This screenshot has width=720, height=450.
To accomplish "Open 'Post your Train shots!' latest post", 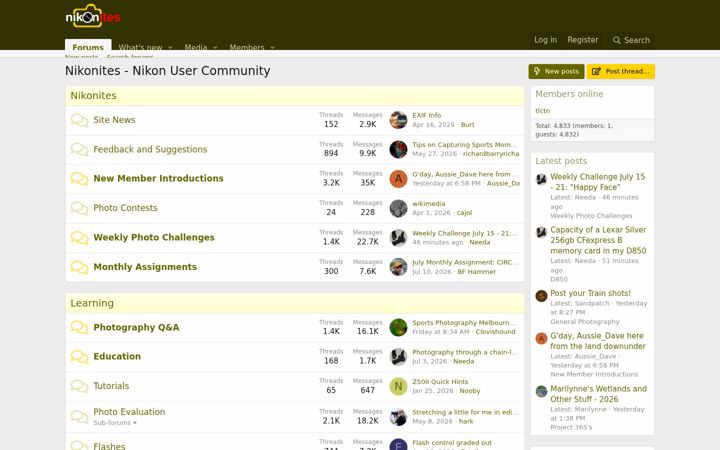I will click(591, 293).
